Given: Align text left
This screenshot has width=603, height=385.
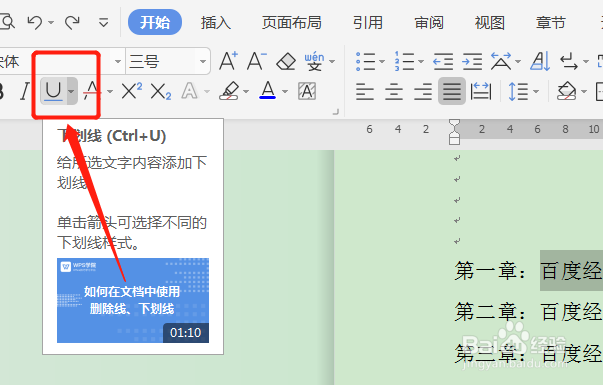Looking at the screenshot, I should click(365, 92).
